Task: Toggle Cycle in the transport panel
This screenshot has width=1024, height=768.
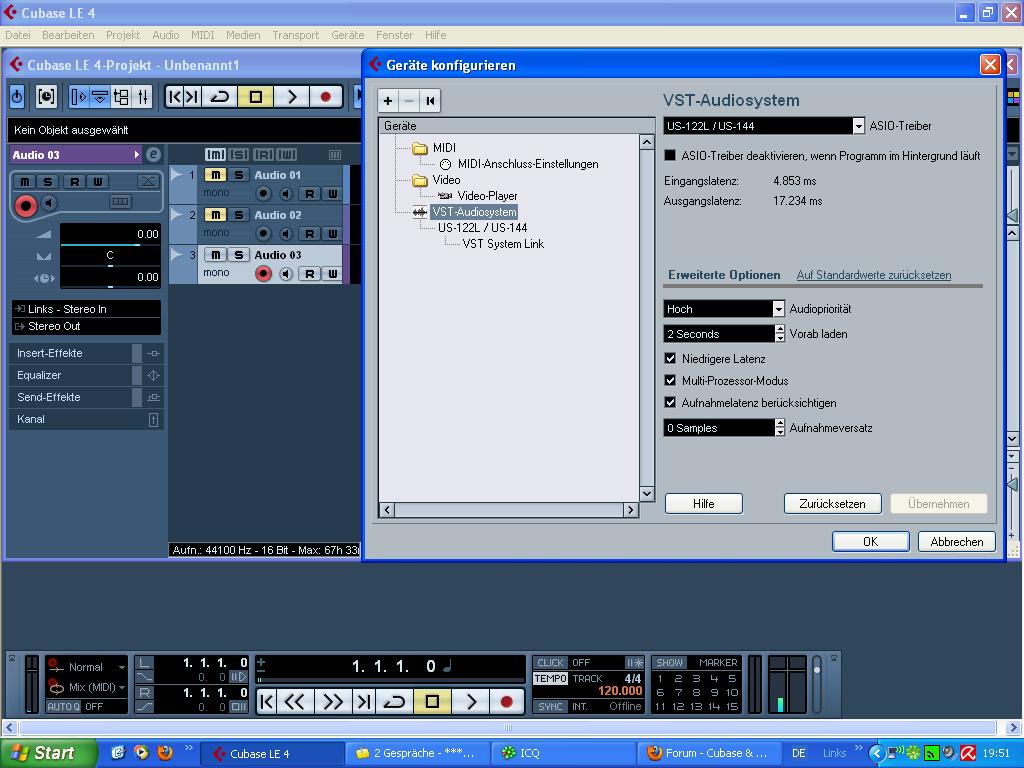Action: click(394, 702)
